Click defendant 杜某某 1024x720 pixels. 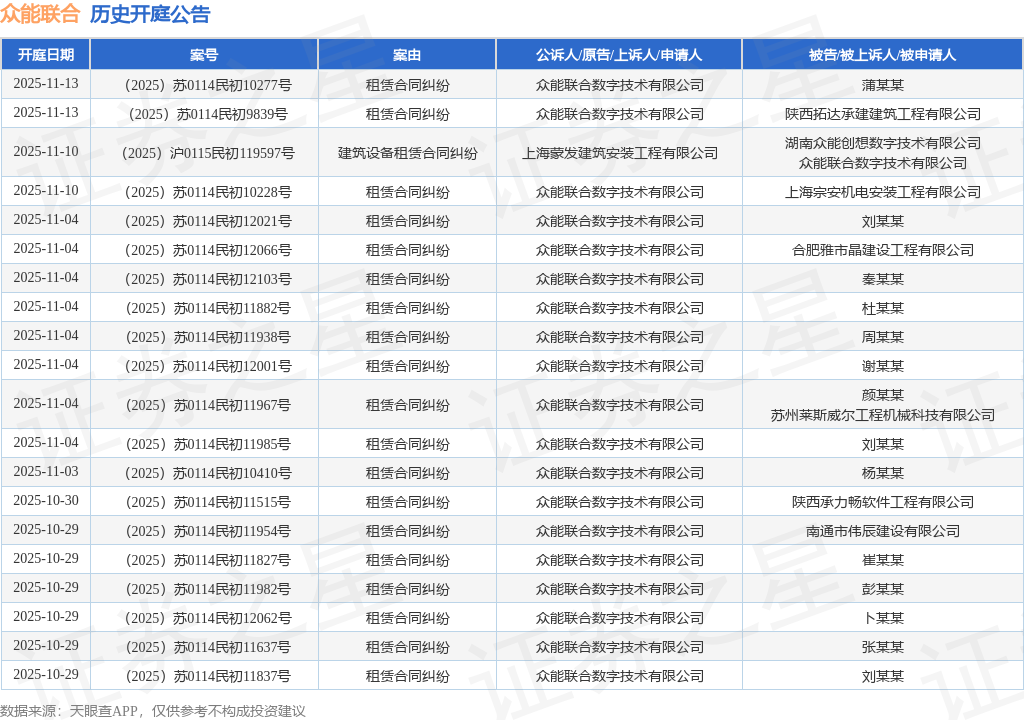coord(882,308)
